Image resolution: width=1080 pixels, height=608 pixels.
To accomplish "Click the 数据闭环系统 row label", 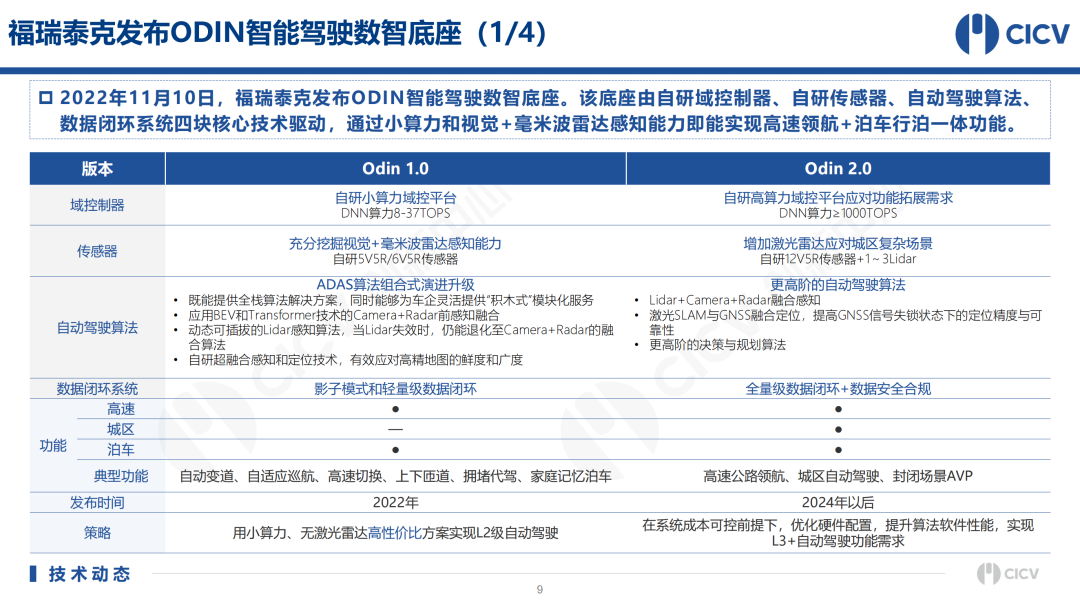I will (x=97, y=389).
